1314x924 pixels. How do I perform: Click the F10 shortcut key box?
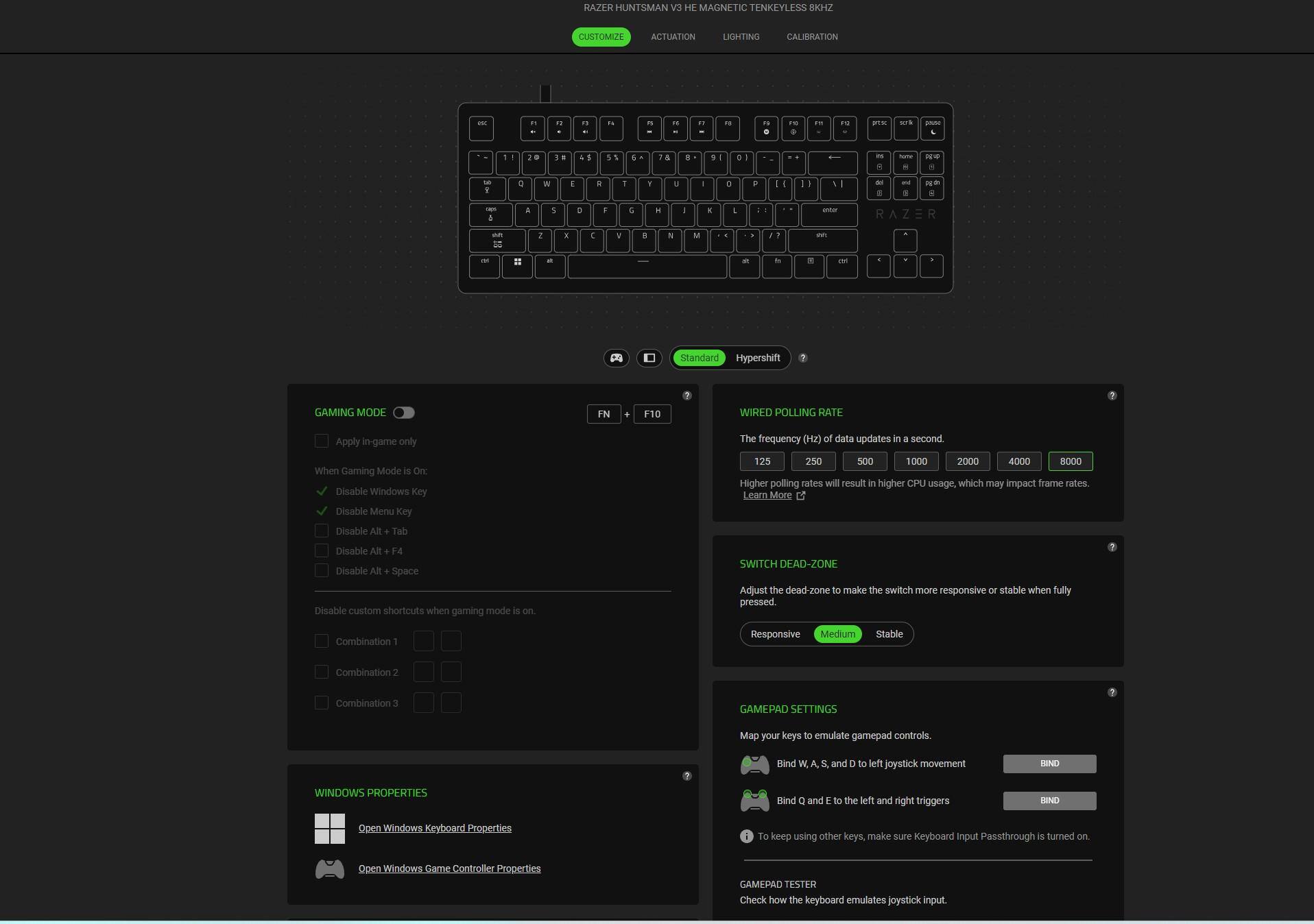point(652,414)
